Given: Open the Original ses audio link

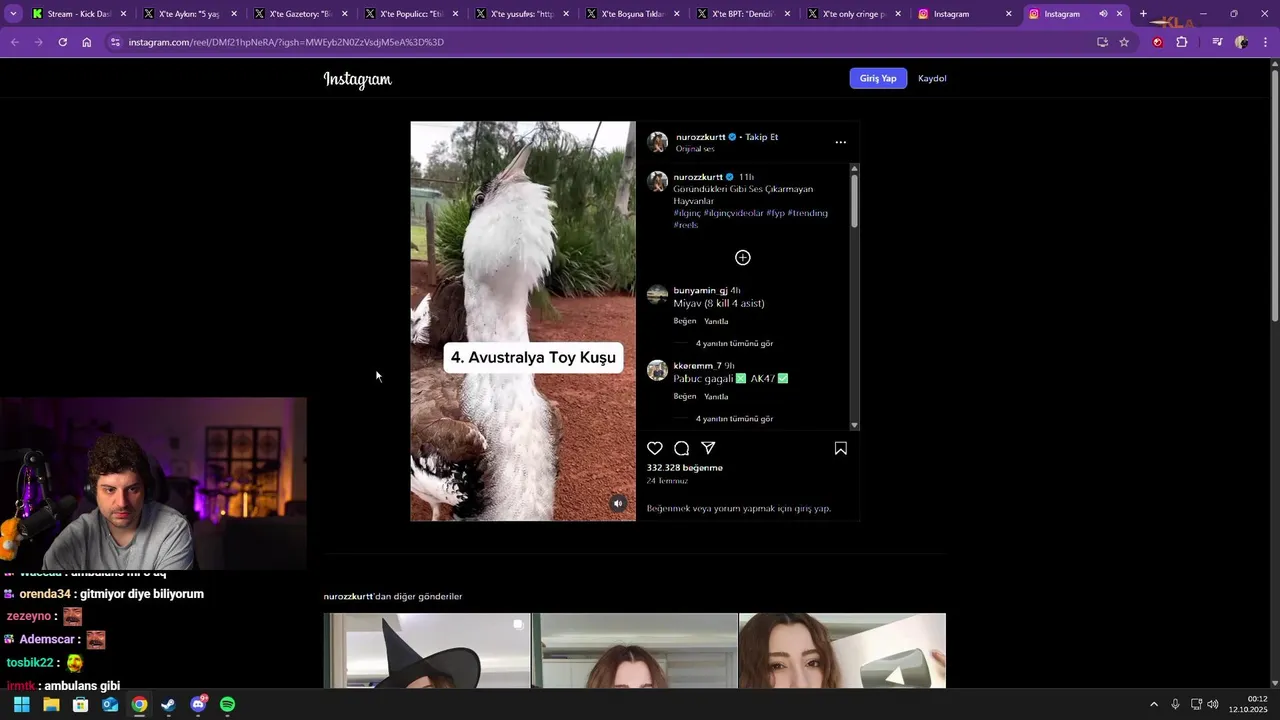Looking at the screenshot, I should click(x=695, y=149).
